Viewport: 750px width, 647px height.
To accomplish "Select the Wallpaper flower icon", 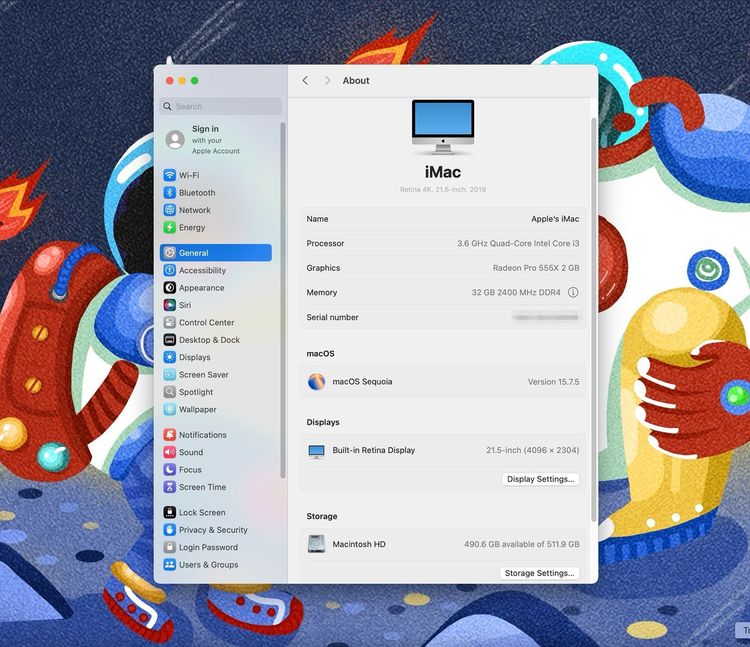I will pyautogui.click(x=169, y=409).
